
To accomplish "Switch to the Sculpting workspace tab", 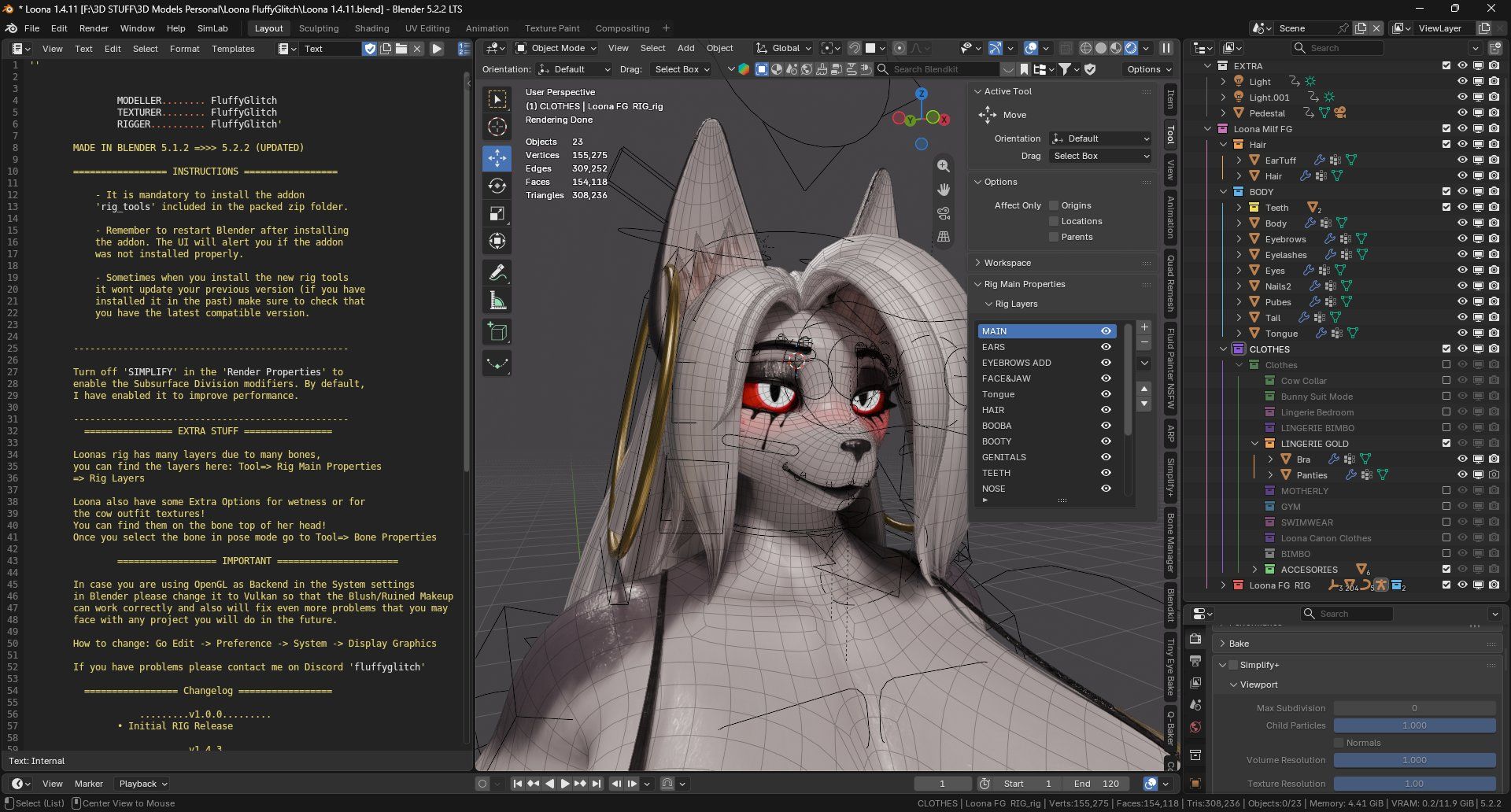I will 319,28.
